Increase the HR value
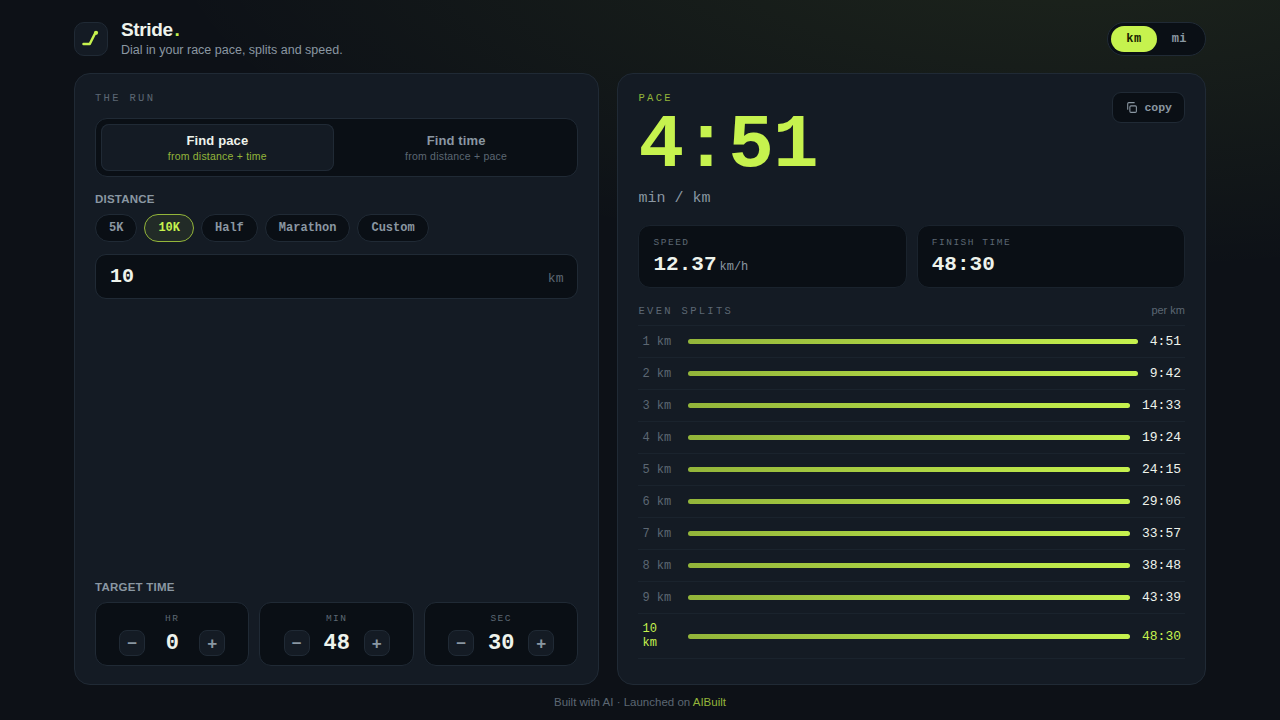The width and height of the screenshot is (1280, 720). pos(211,643)
